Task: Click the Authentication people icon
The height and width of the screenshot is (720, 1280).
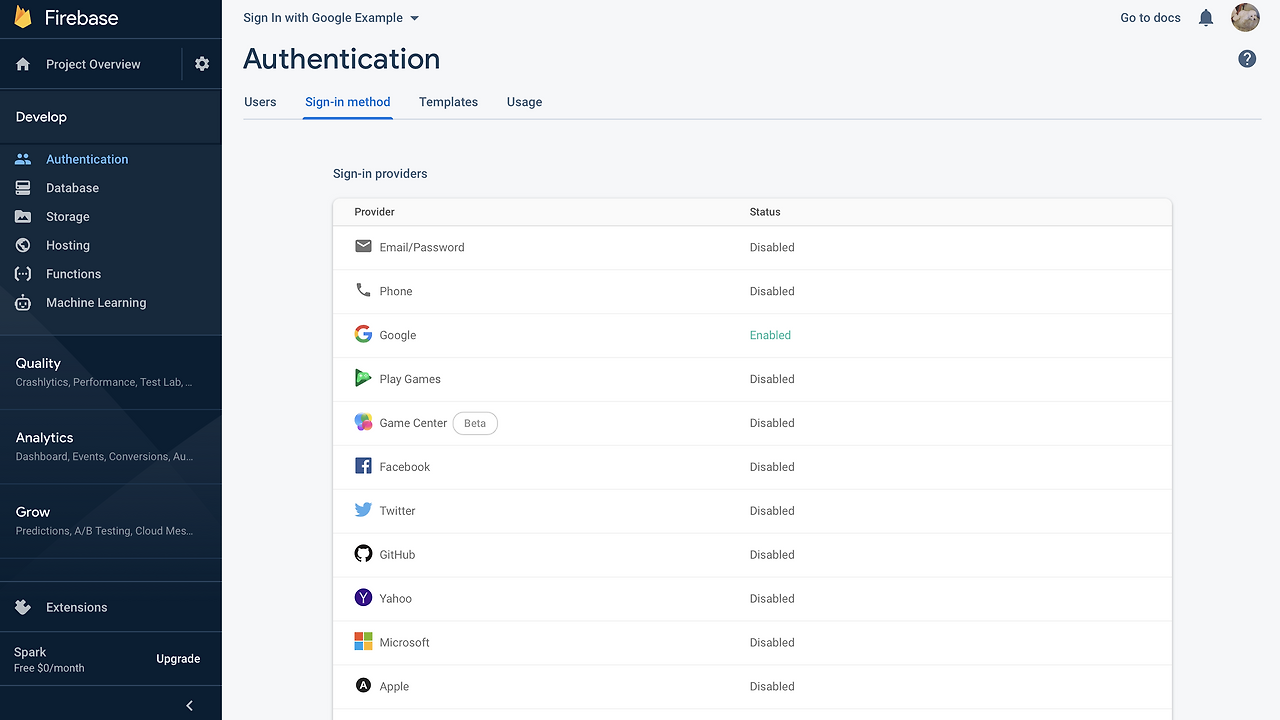Action: (23, 159)
